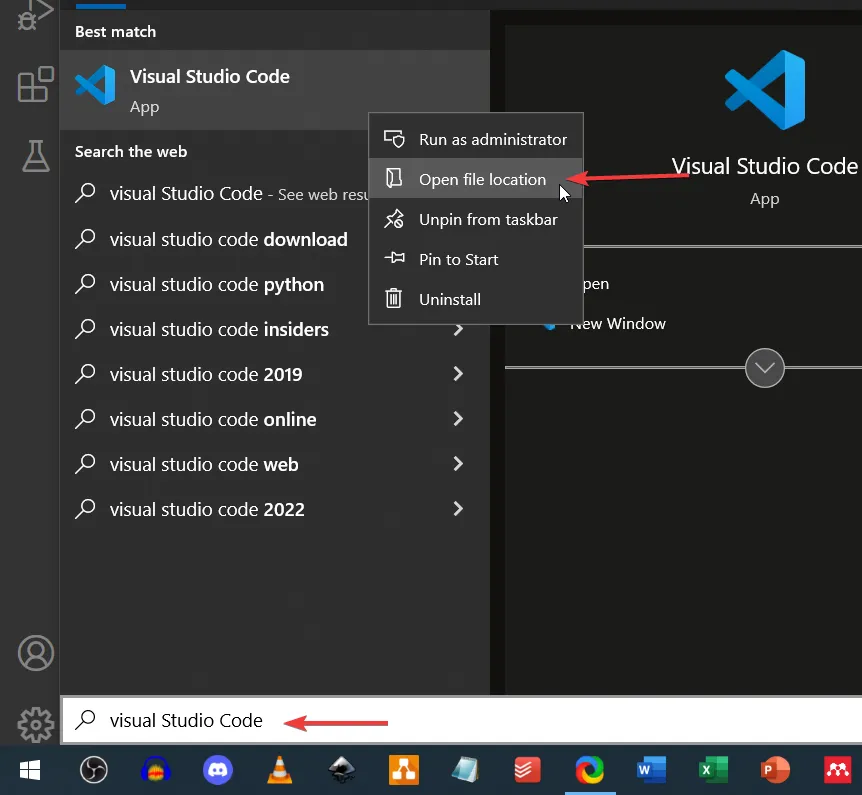Open the red M app in taskbar
Viewport: 862px width, 795px height.
point(837,770)
